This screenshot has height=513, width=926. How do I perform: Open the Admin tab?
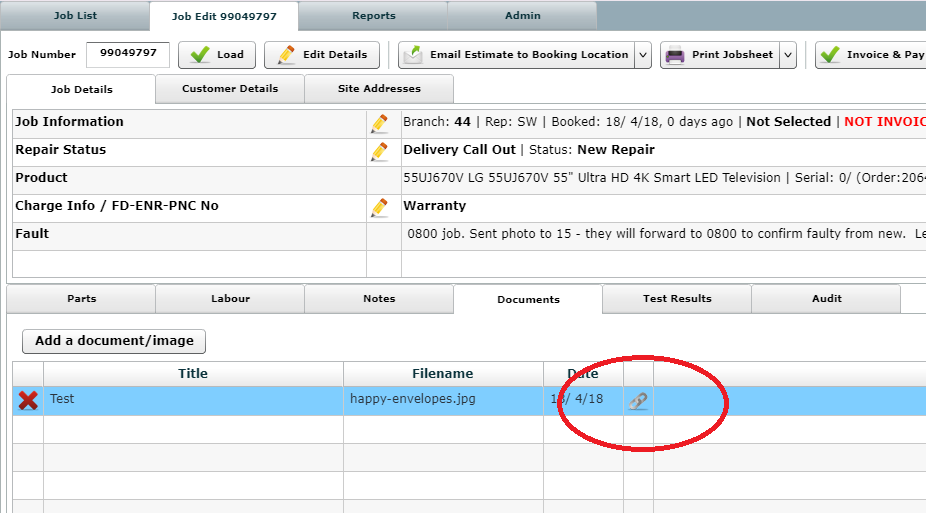[522, 16]
